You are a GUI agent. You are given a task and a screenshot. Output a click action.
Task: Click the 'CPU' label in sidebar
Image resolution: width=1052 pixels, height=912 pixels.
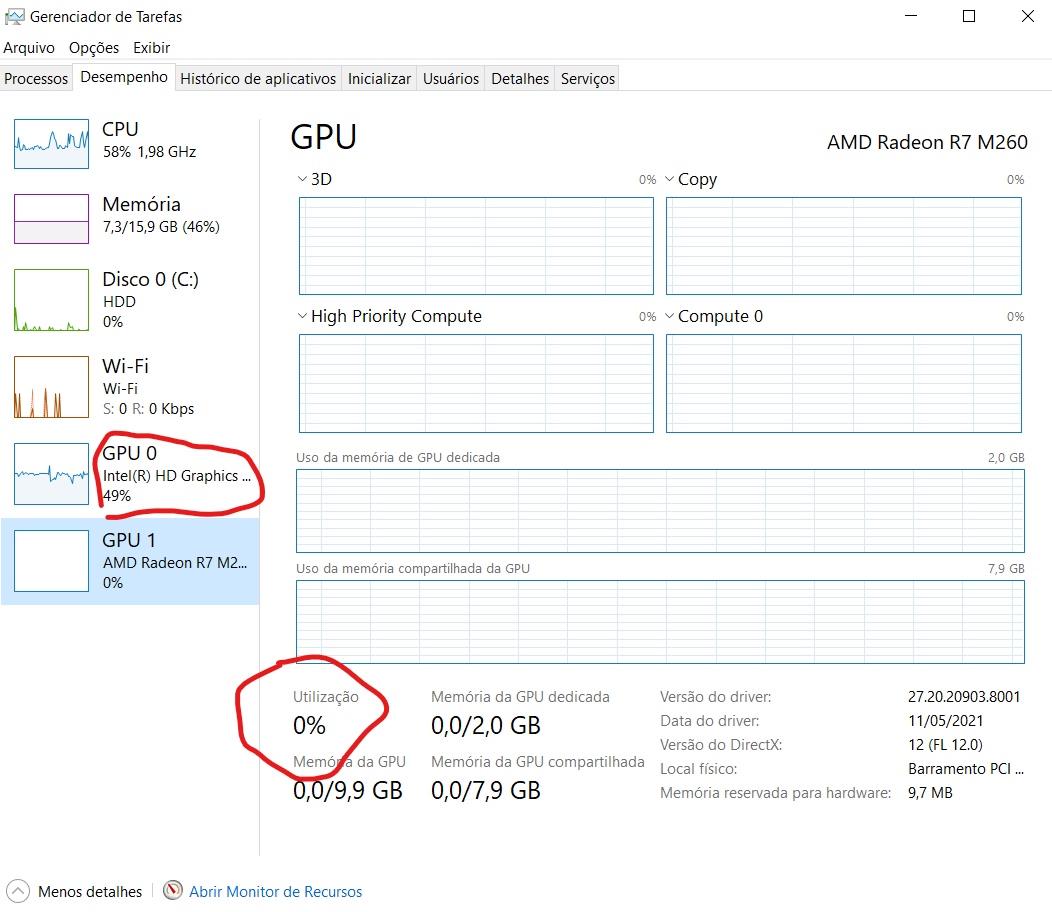point(120,129)
